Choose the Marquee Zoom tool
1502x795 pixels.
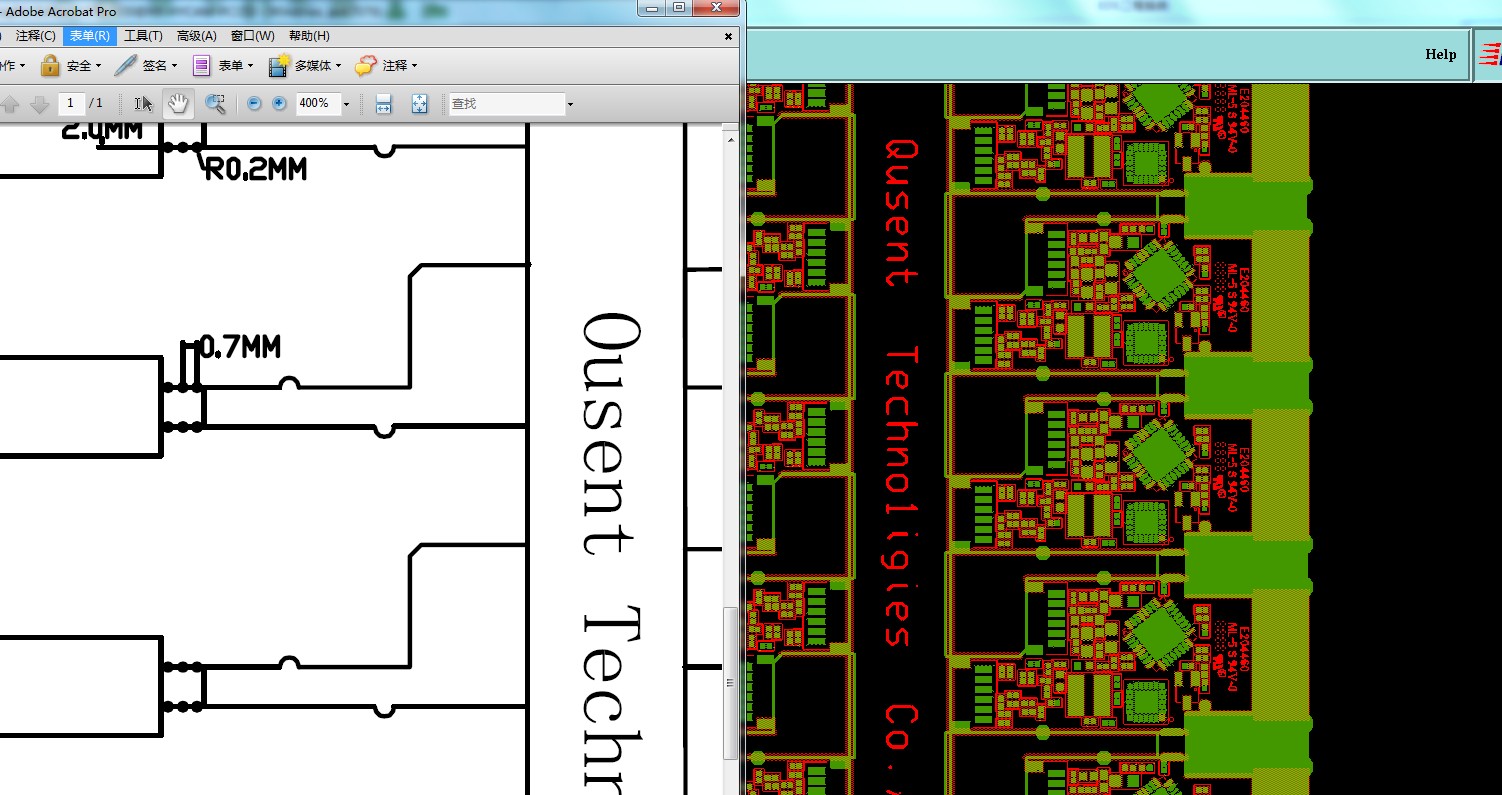(x=215, y=104)
